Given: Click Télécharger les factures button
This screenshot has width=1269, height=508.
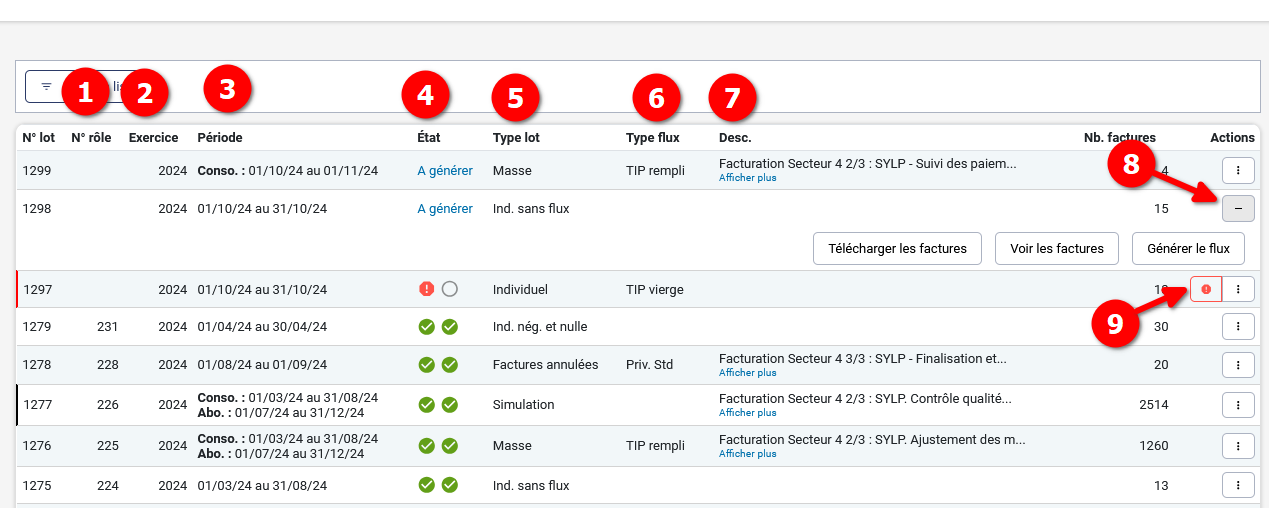Looking at the screenshot, I should [897, 248].
